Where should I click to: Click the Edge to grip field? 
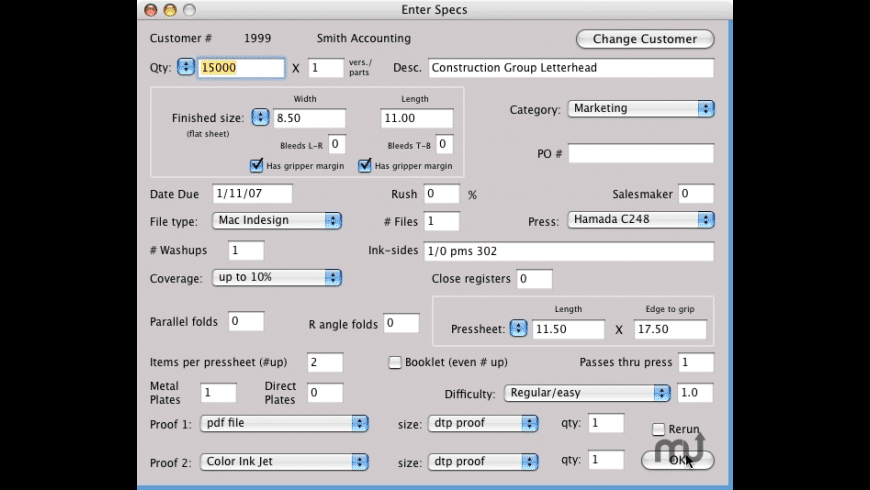670,329
